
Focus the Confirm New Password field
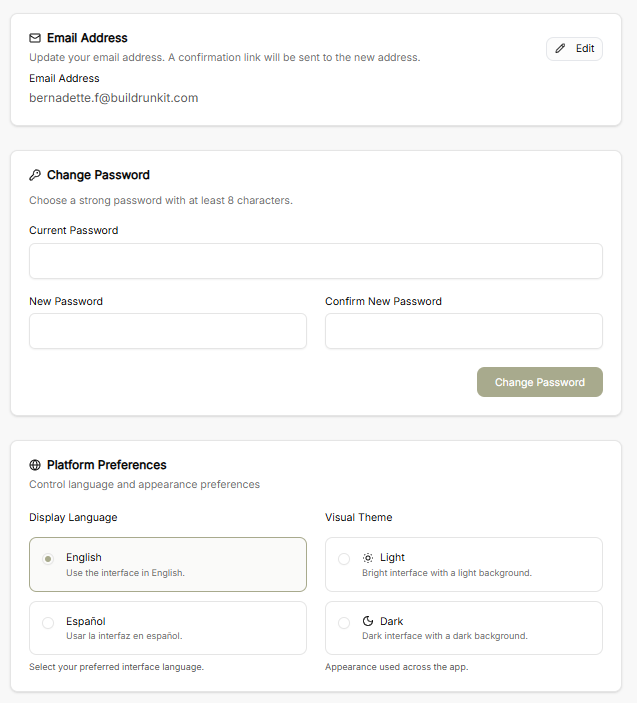tap(464, 331)
